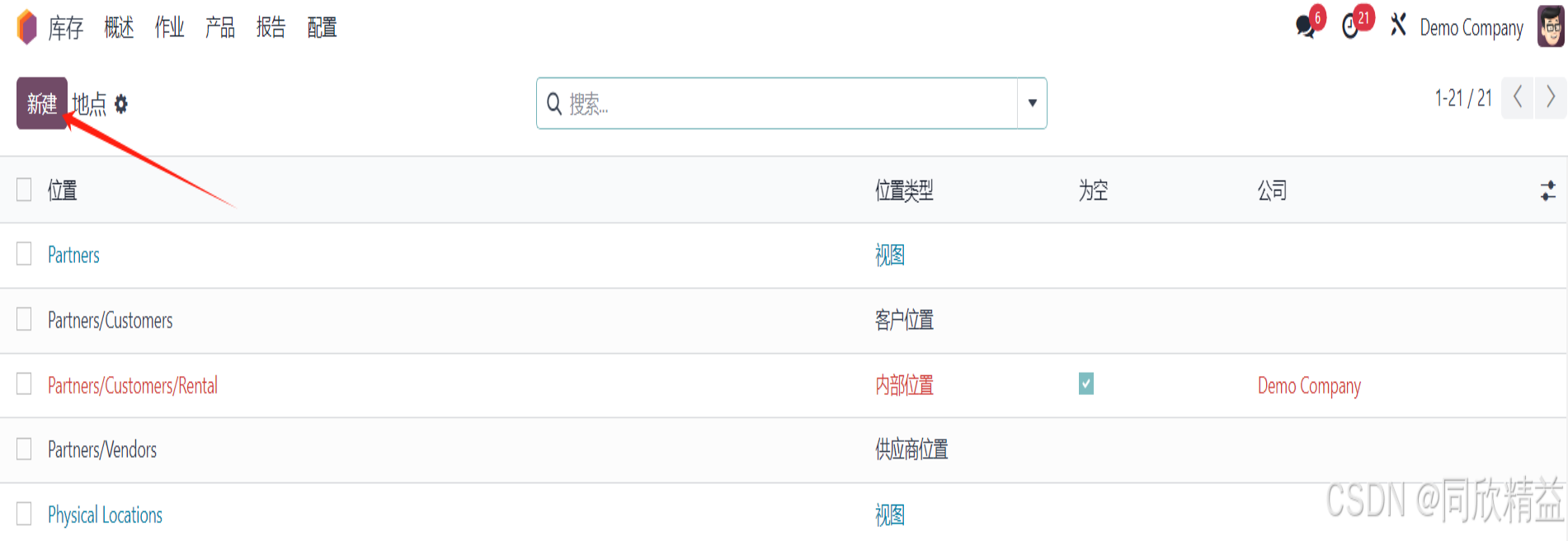Click into the 搜索 search field
Screen dimensions: 1568x541
(x=790, y=104)
